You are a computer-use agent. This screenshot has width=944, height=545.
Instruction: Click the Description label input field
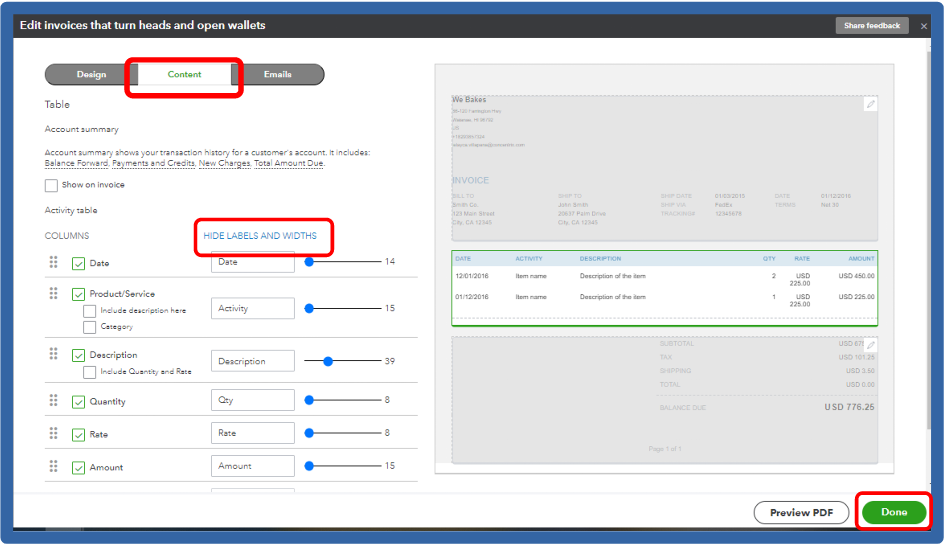(253, 361)
